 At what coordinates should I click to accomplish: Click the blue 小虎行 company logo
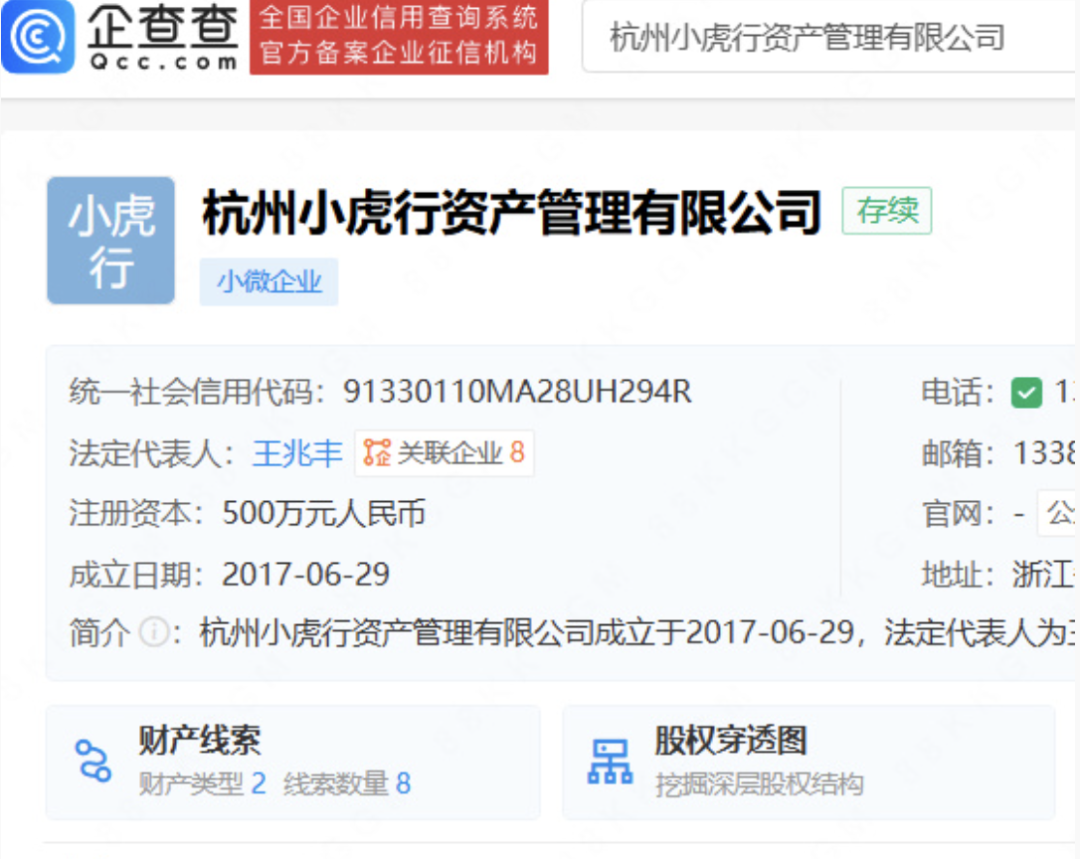pyautogui.click(x=110, y=240)
